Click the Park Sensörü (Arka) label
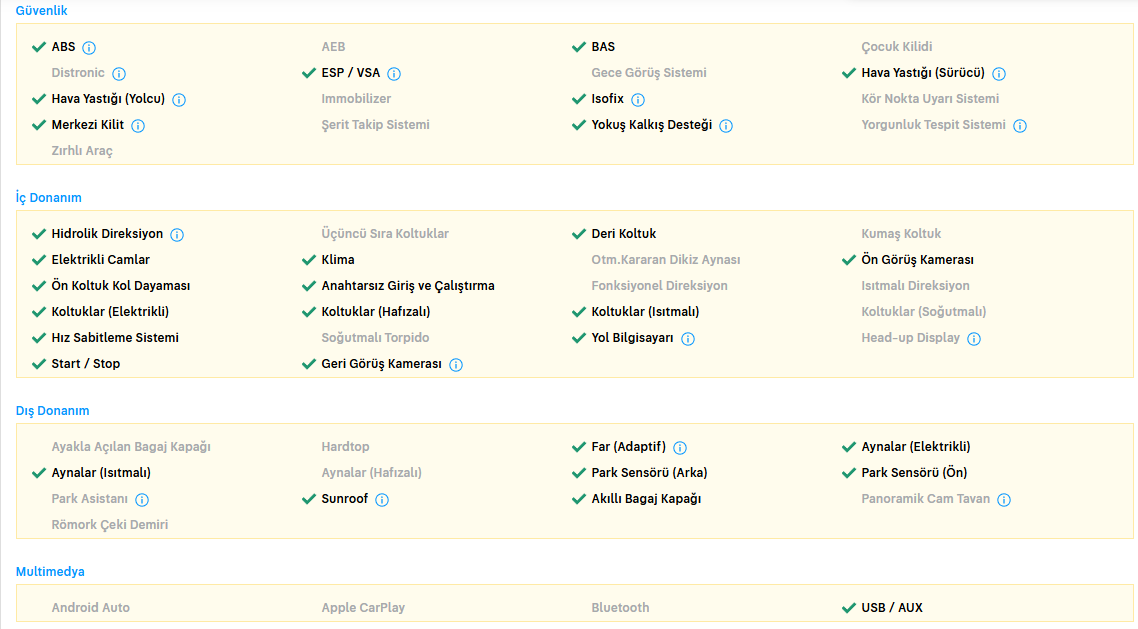 point(650,474)
